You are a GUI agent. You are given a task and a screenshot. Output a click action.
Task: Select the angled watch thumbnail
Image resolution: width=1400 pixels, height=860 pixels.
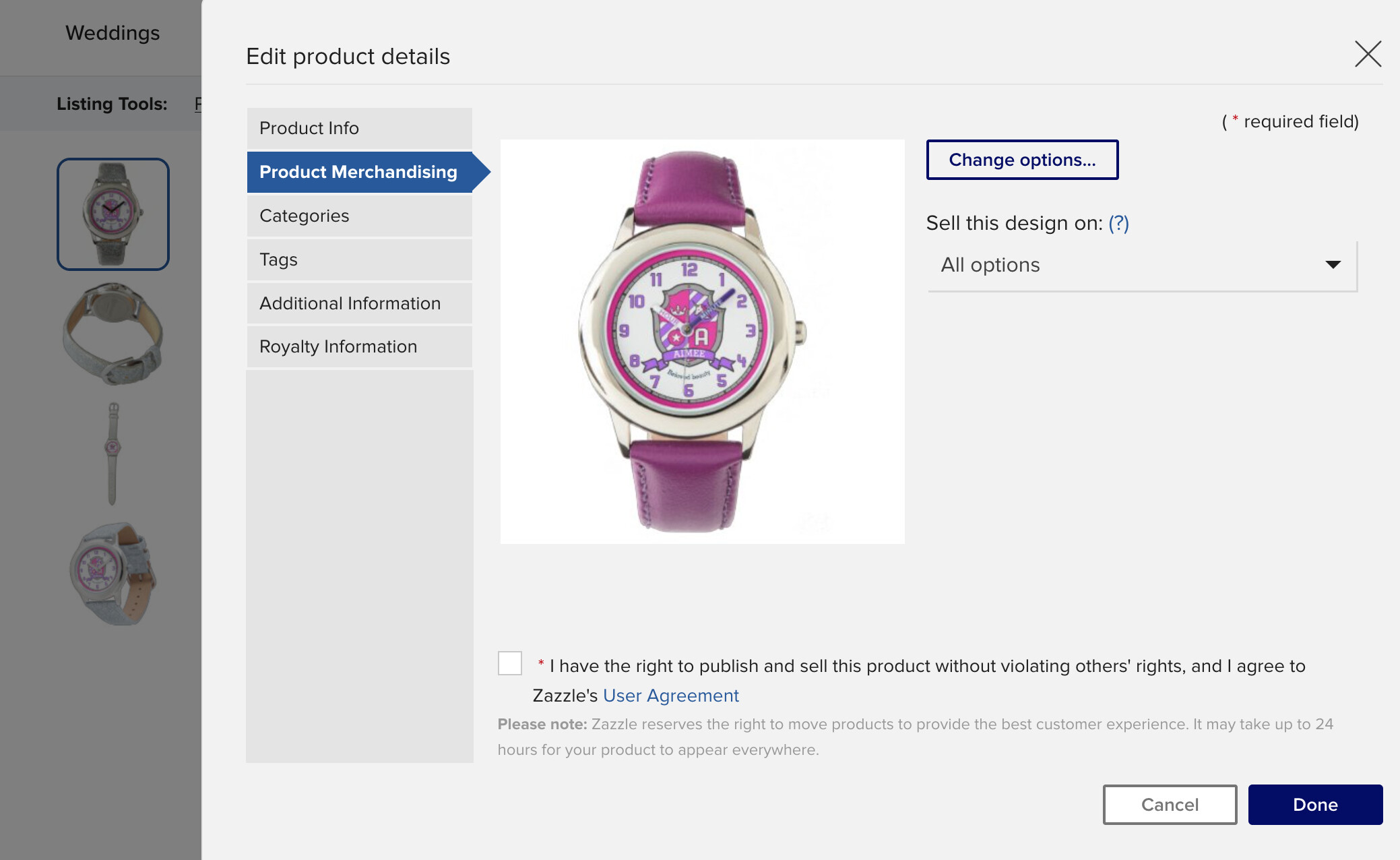click(x=113, y=574)
